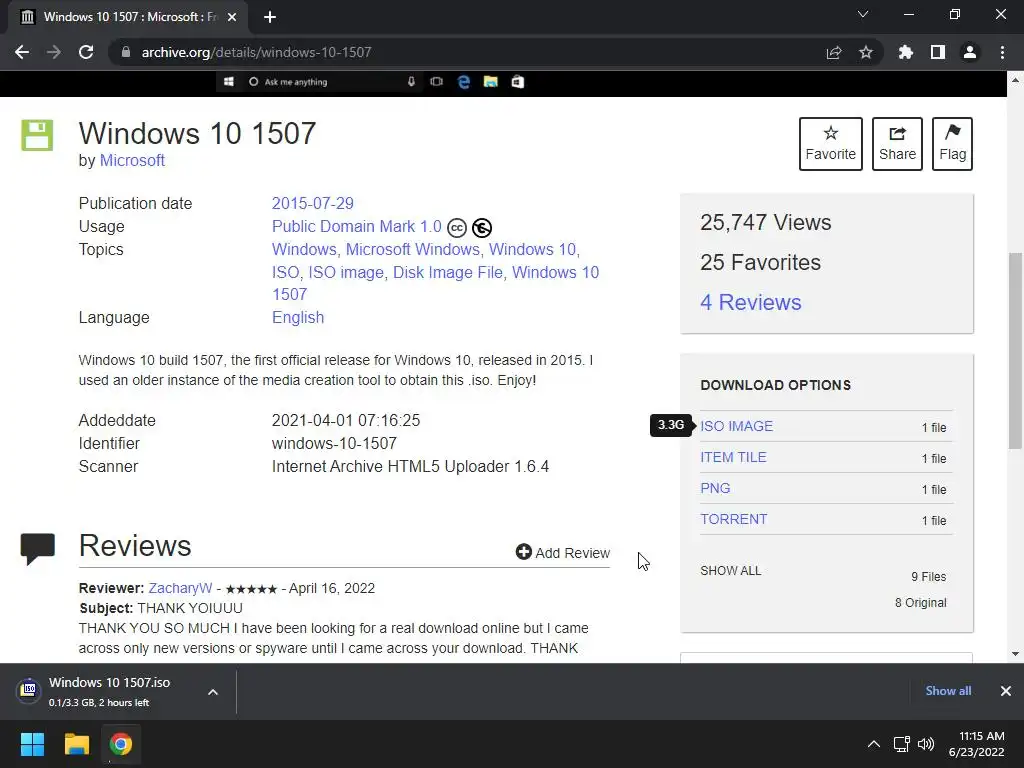
Task: Open the ITEM TILE download option
Action: point(733,457)
